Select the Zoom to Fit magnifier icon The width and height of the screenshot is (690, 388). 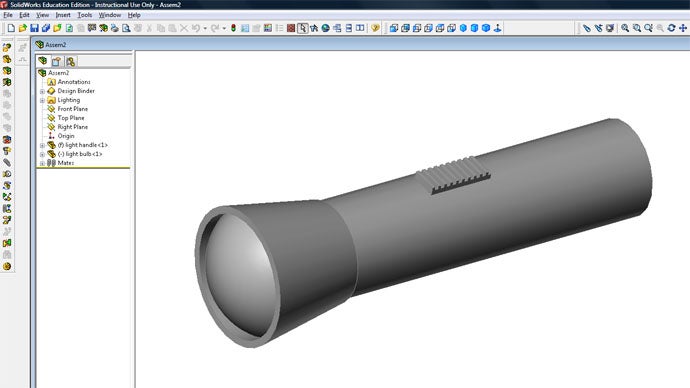pos(625,28)
